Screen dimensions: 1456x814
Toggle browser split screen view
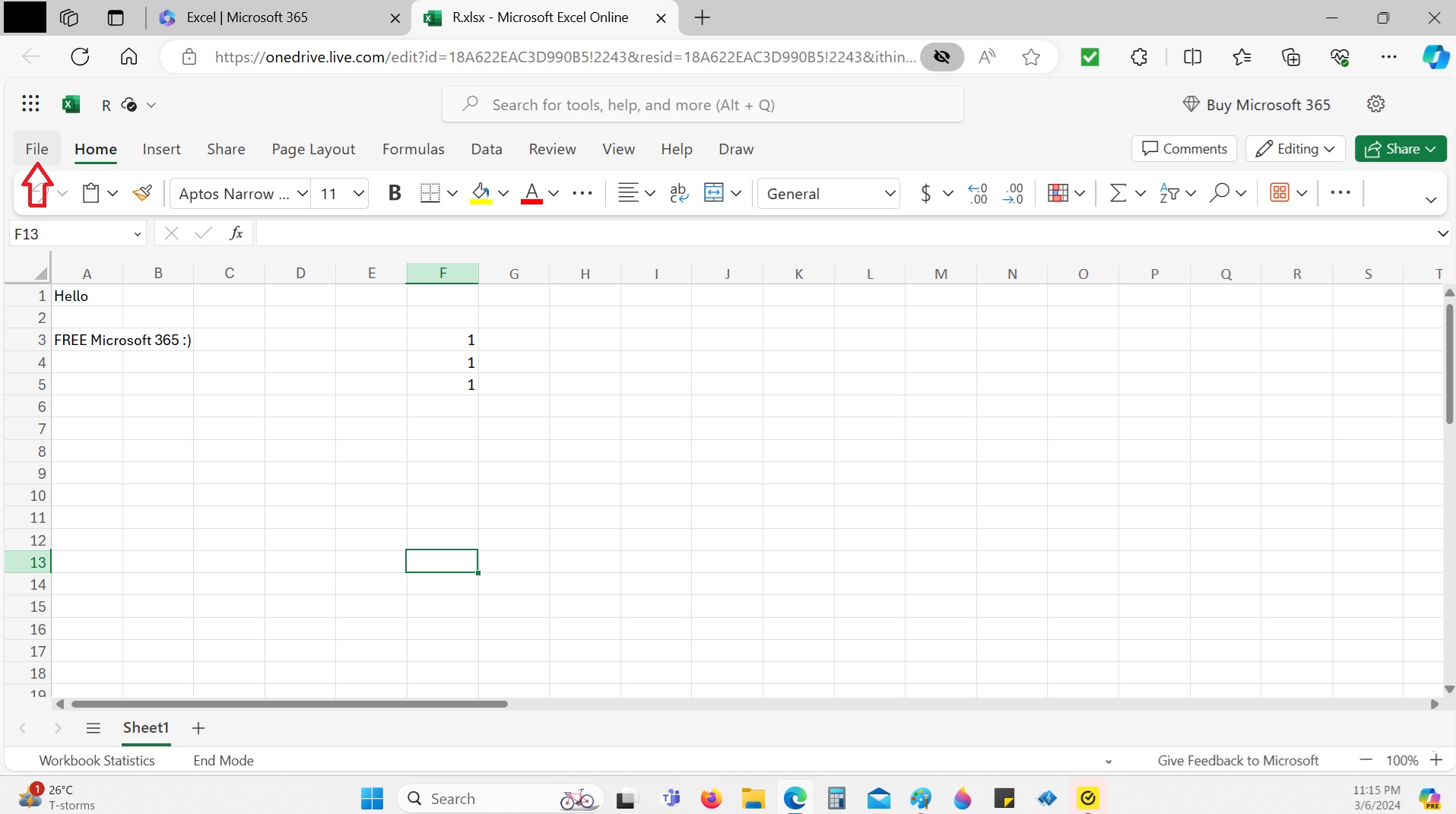tap(1192, 57)
